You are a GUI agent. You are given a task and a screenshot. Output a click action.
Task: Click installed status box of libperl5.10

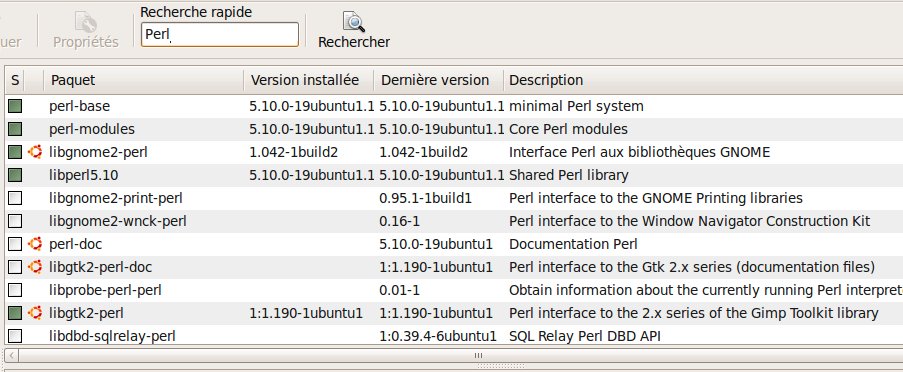pos(15,175)
